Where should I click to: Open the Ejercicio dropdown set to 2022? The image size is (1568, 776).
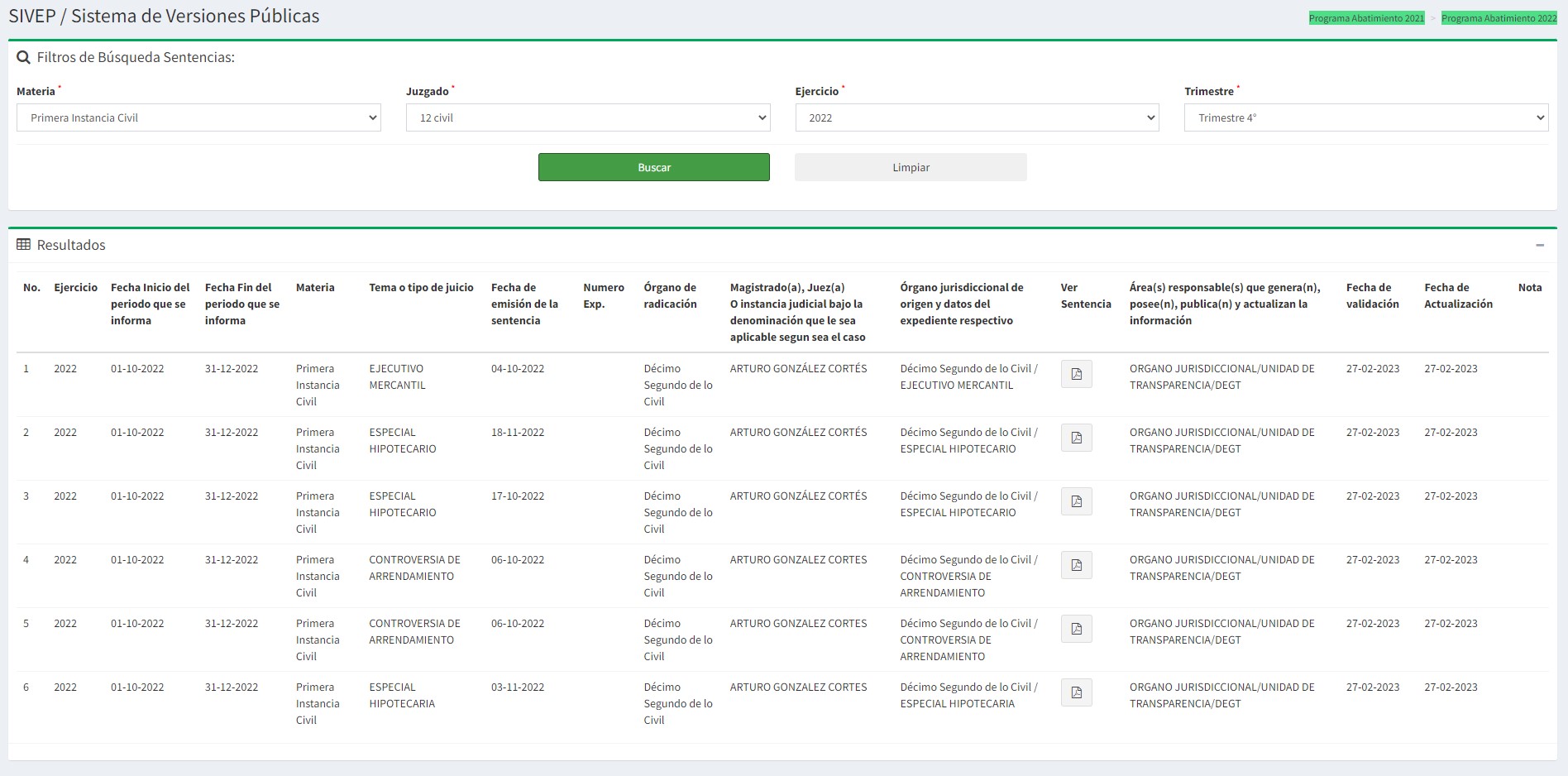(x=977, y=117)
